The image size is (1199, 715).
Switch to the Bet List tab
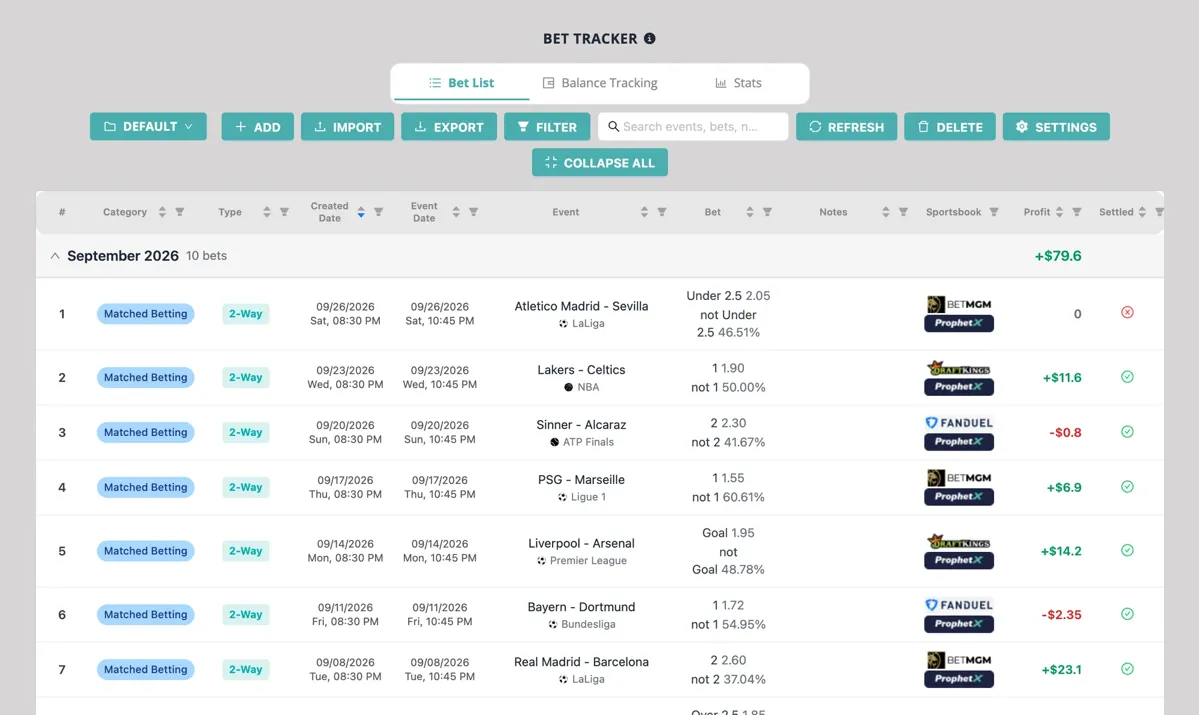coord(461,83)
